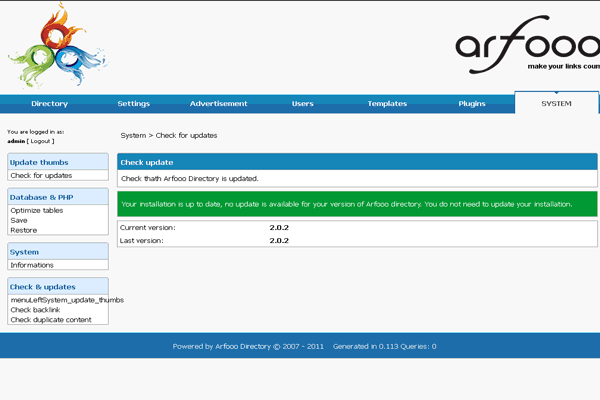The width and height of the screenshot is (600, 400).
Task: Run Check duplicate content
Action: 51,320
